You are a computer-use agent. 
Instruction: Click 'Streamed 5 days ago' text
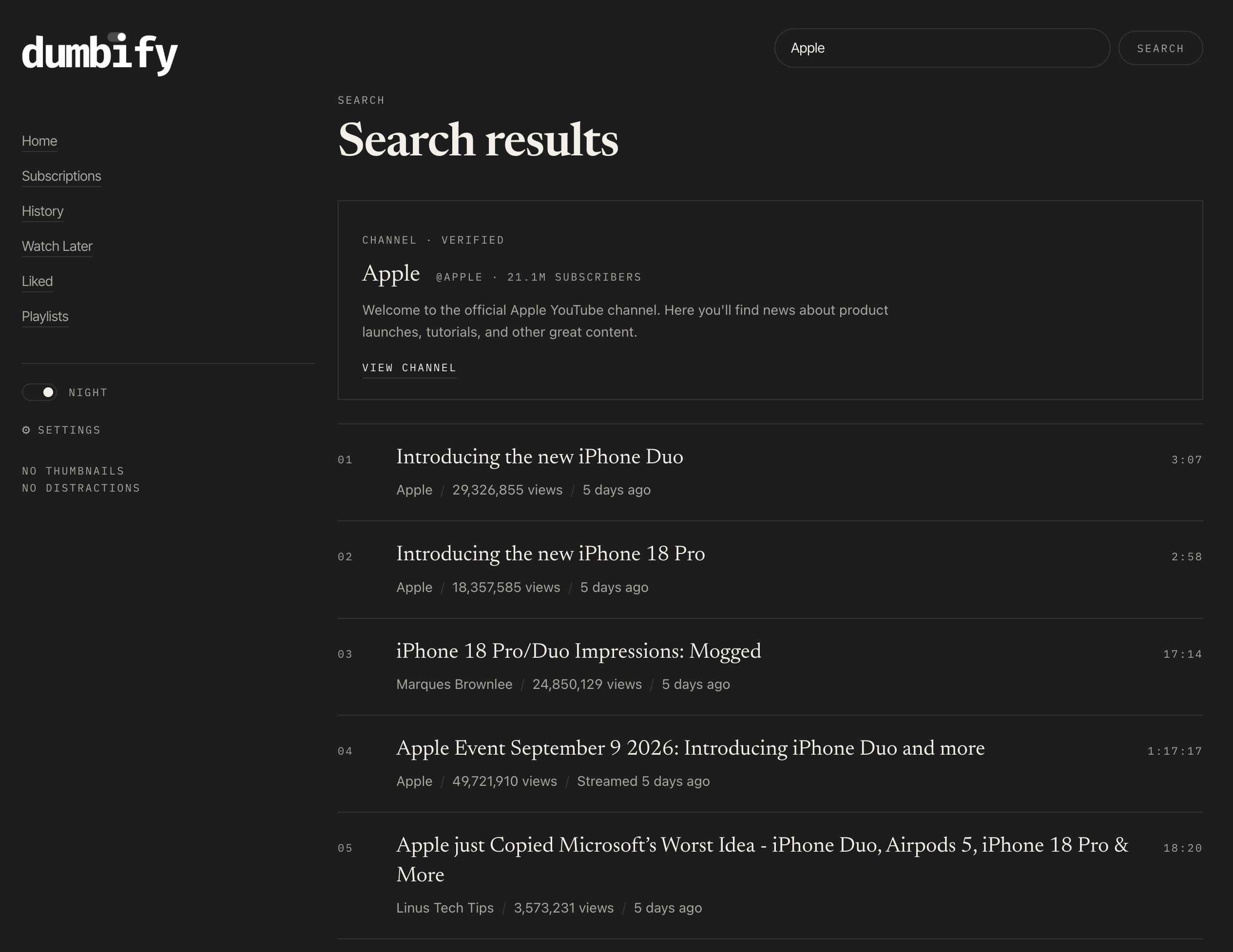[644, 781]
